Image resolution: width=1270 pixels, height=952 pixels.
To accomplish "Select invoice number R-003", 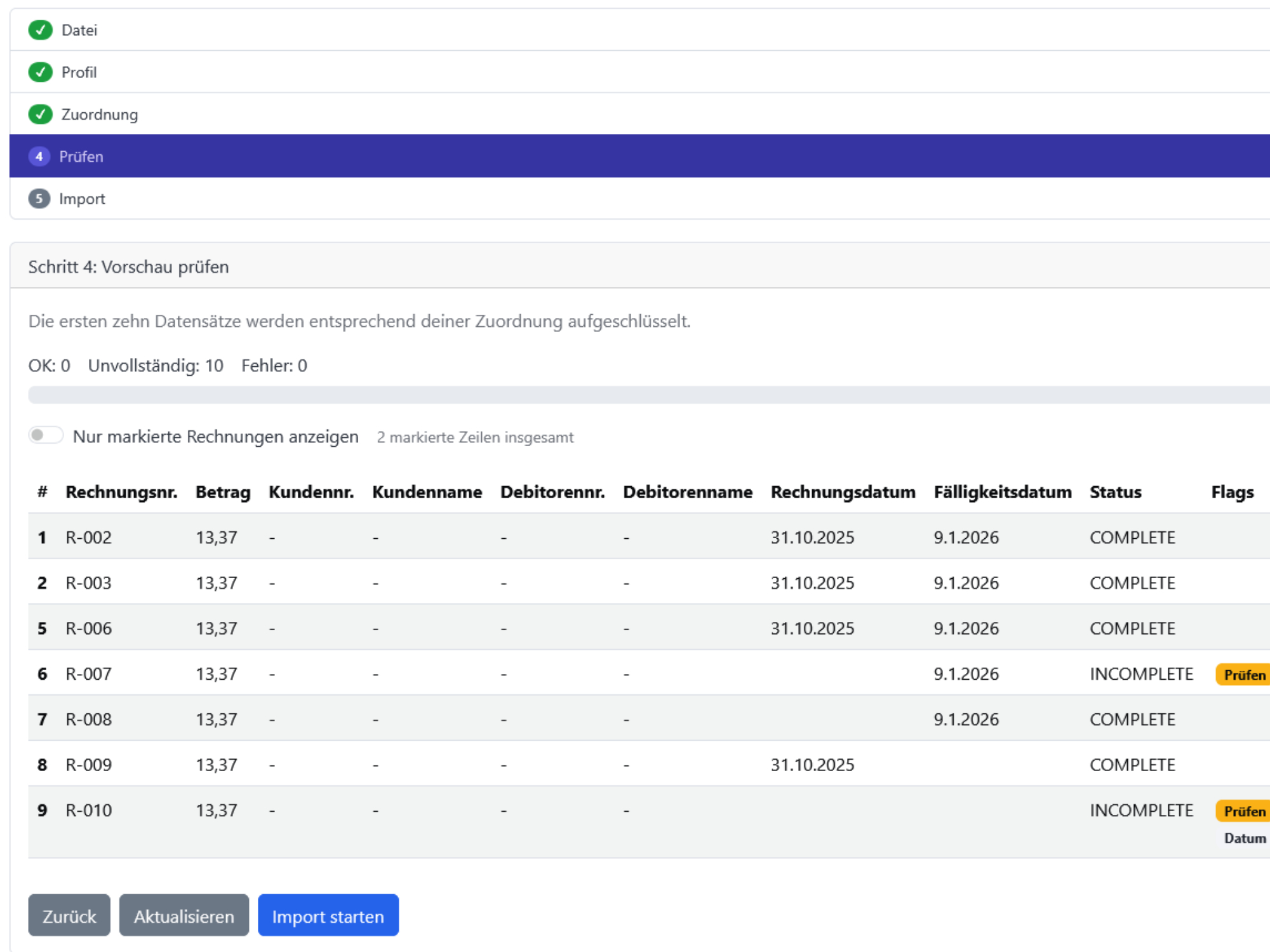I will click(x=89, y=583).
